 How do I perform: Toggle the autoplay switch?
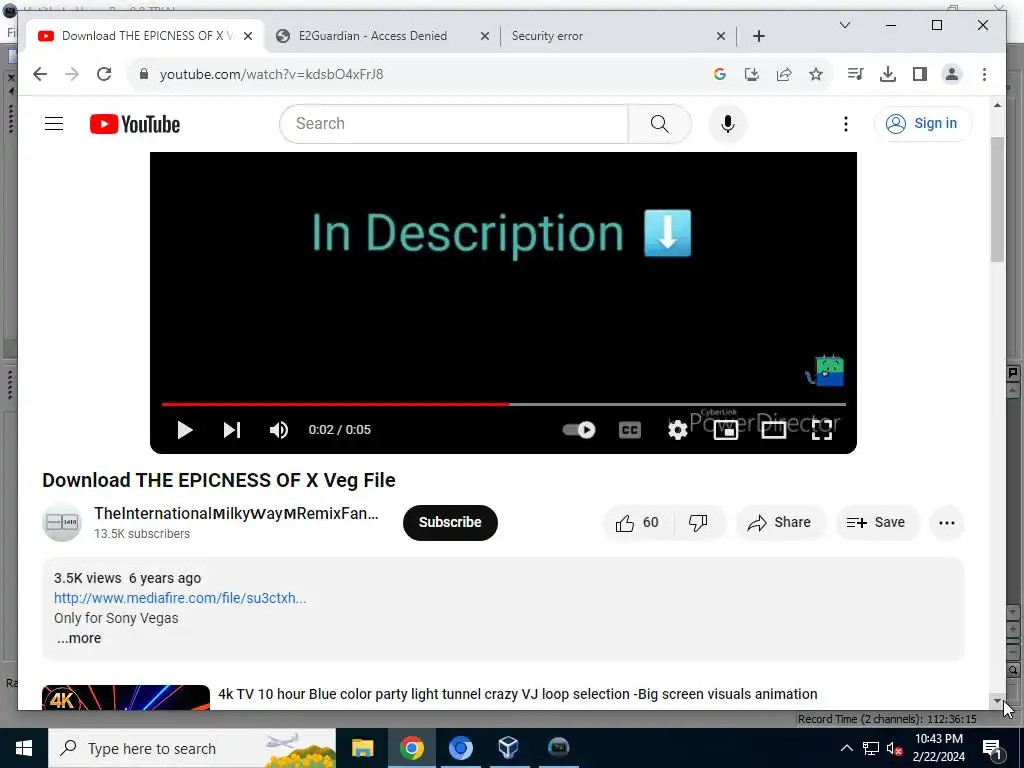tap(579, 430)
